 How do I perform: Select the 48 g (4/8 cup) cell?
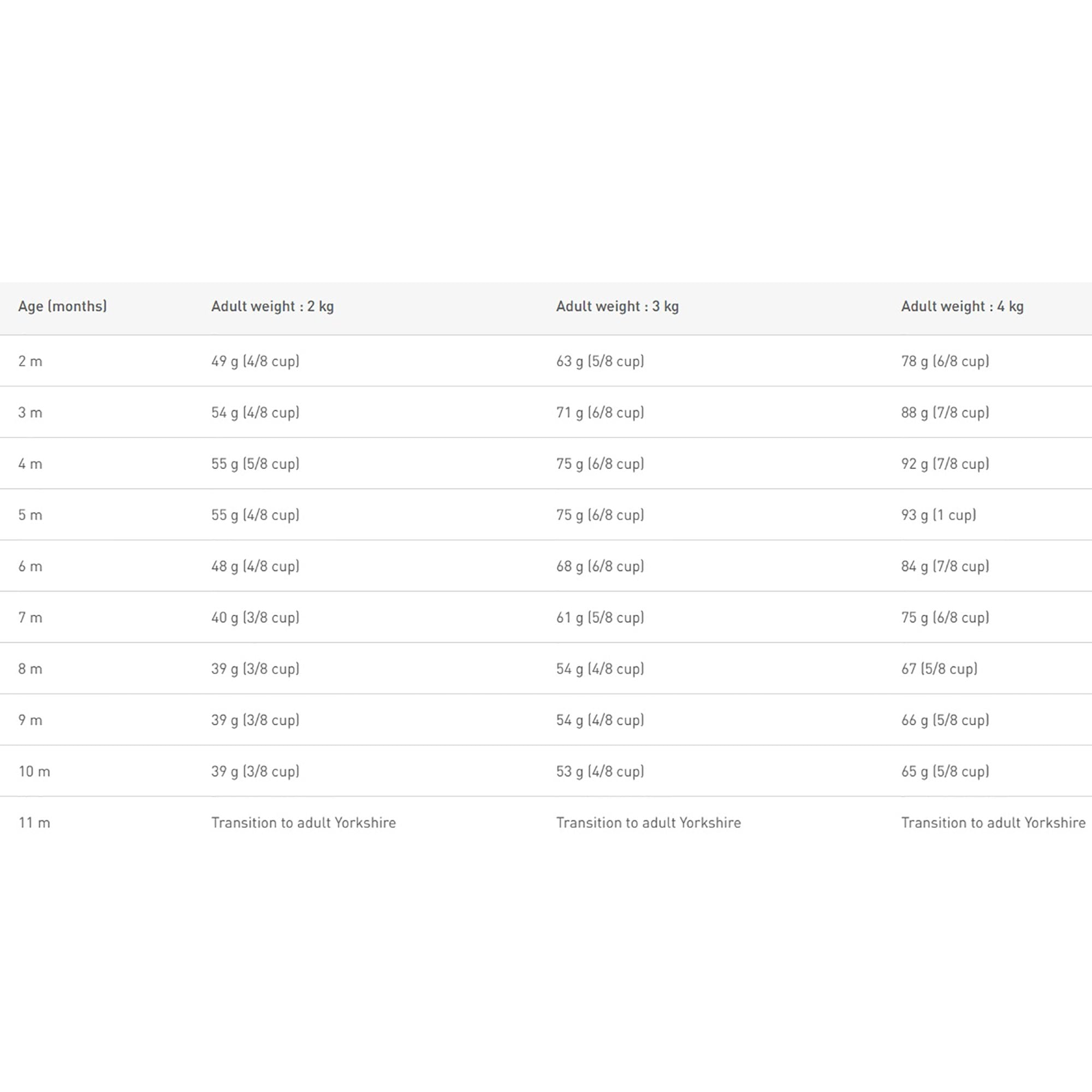coord(255,566)
